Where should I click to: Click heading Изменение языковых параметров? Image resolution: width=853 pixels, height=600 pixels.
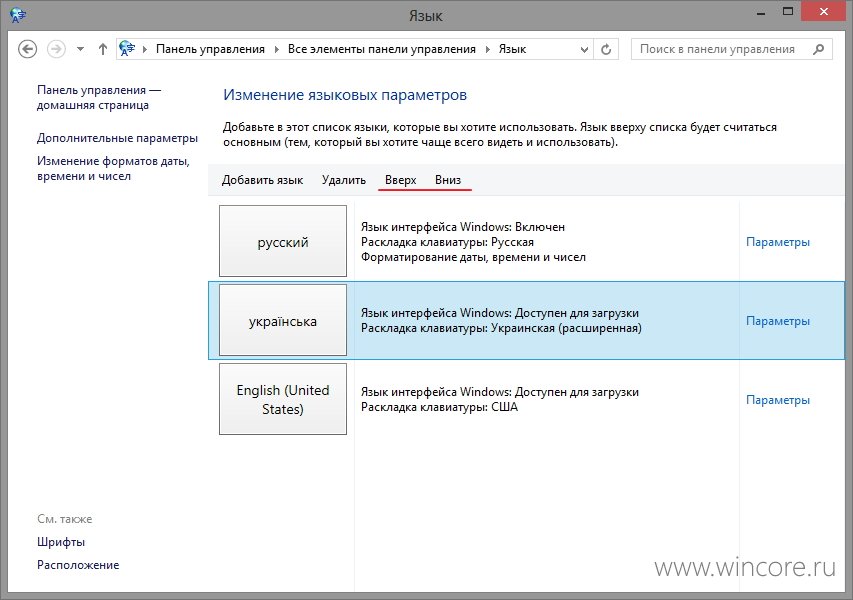click(345, 95)
